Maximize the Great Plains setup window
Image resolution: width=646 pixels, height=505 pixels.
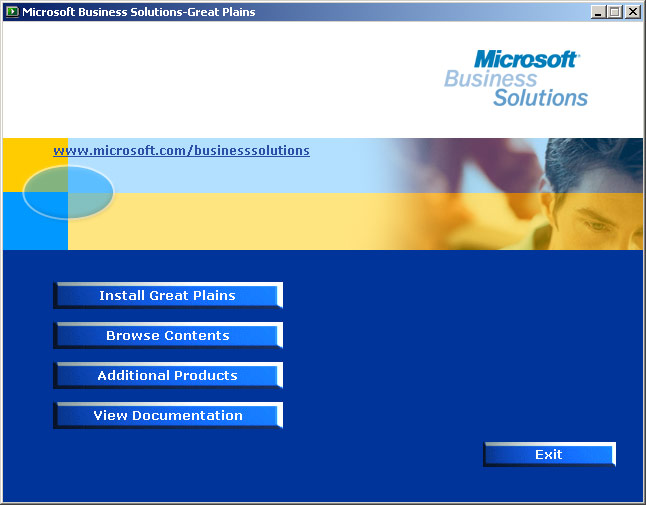click(x=614, y=12)
